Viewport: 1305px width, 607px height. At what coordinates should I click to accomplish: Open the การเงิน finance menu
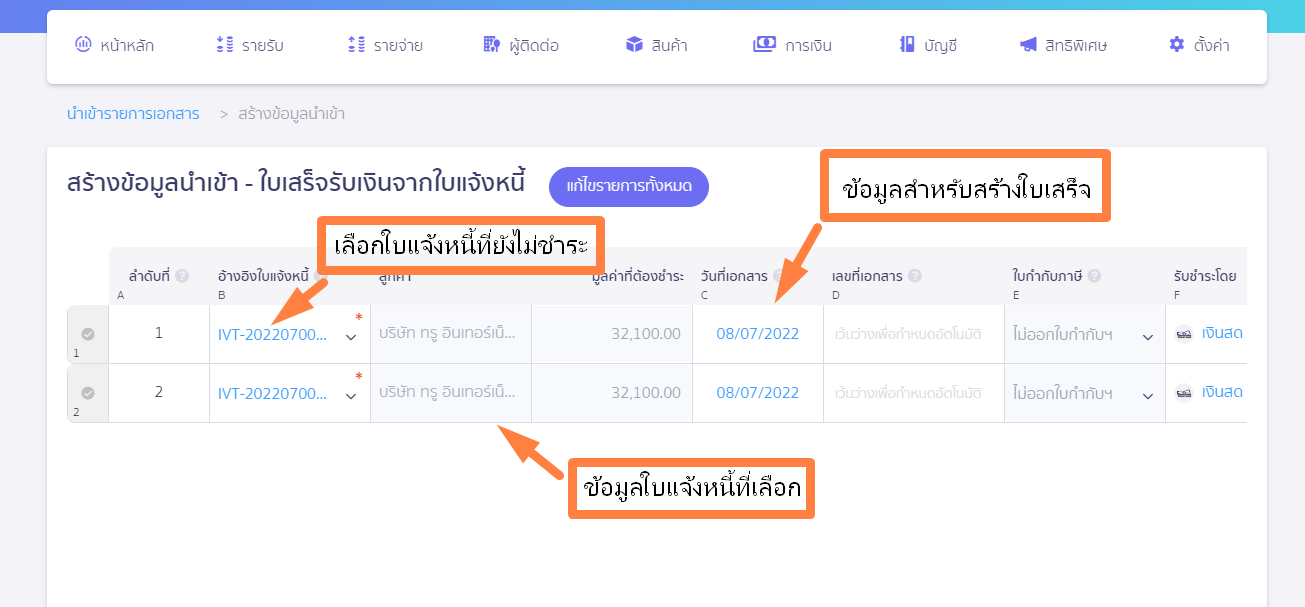(792, 45)
